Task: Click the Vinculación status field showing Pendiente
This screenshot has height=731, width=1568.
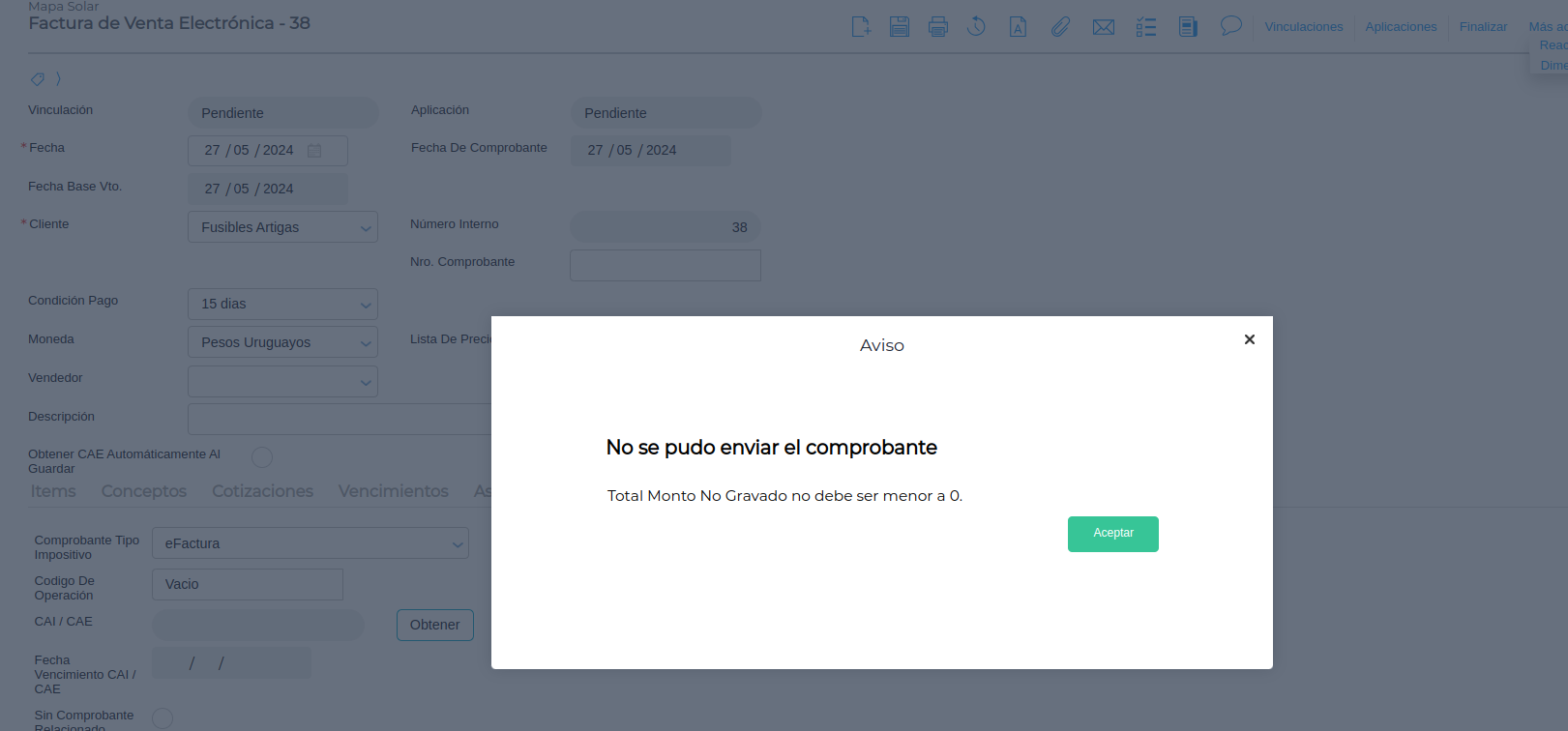Action: (283, 113)
